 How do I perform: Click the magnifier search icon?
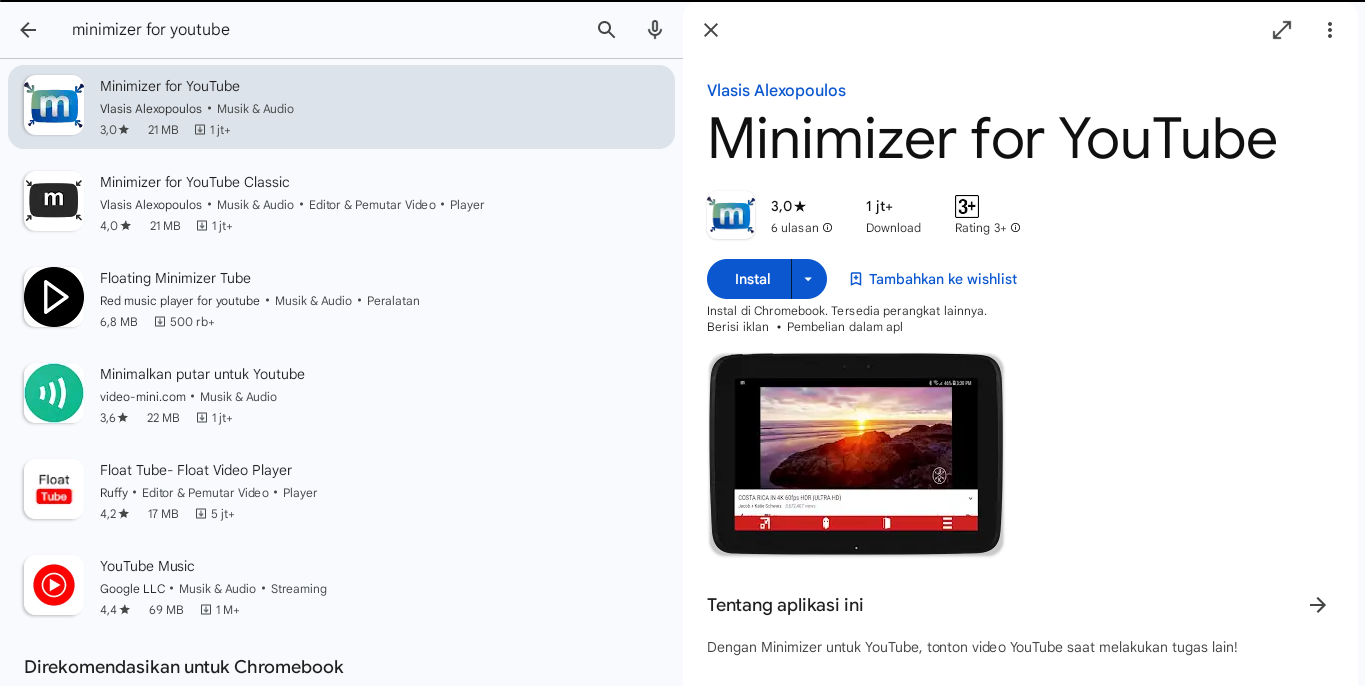coord(607,30)
